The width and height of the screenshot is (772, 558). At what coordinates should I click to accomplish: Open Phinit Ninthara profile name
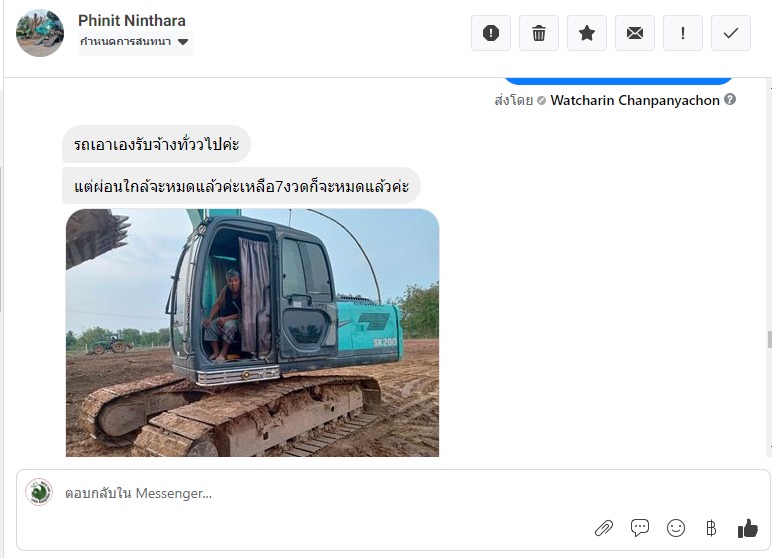click(x=132, y=21)
